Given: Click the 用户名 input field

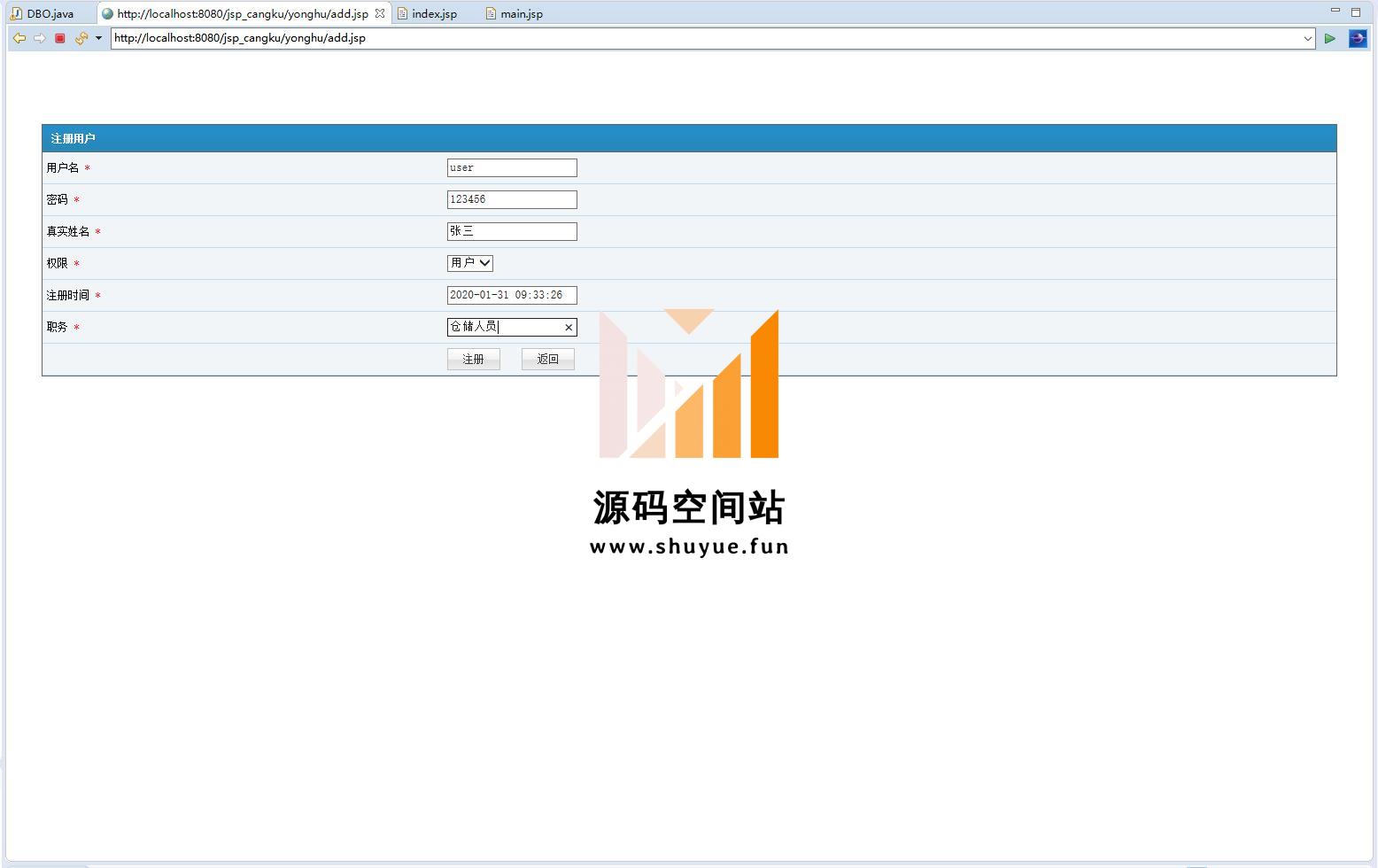Looking at the screenshot, I should tap(512, 167).
